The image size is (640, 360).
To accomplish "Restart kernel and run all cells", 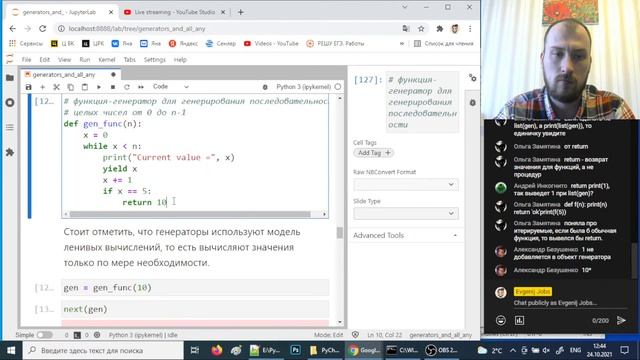I will [141, 87].
